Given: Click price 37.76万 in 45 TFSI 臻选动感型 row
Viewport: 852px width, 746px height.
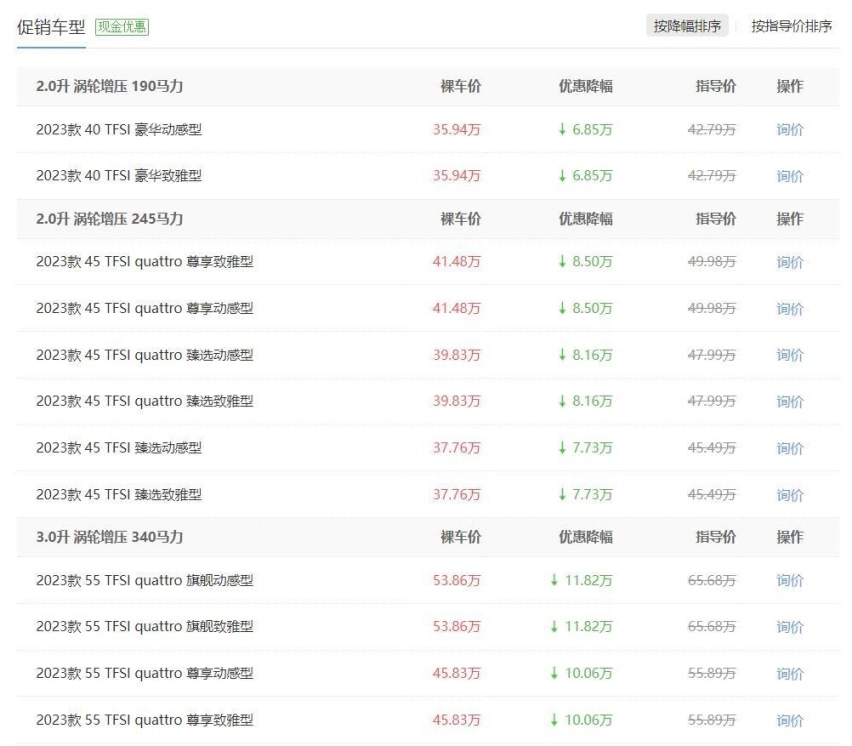Looking at the screenshot, I should 456,448.
